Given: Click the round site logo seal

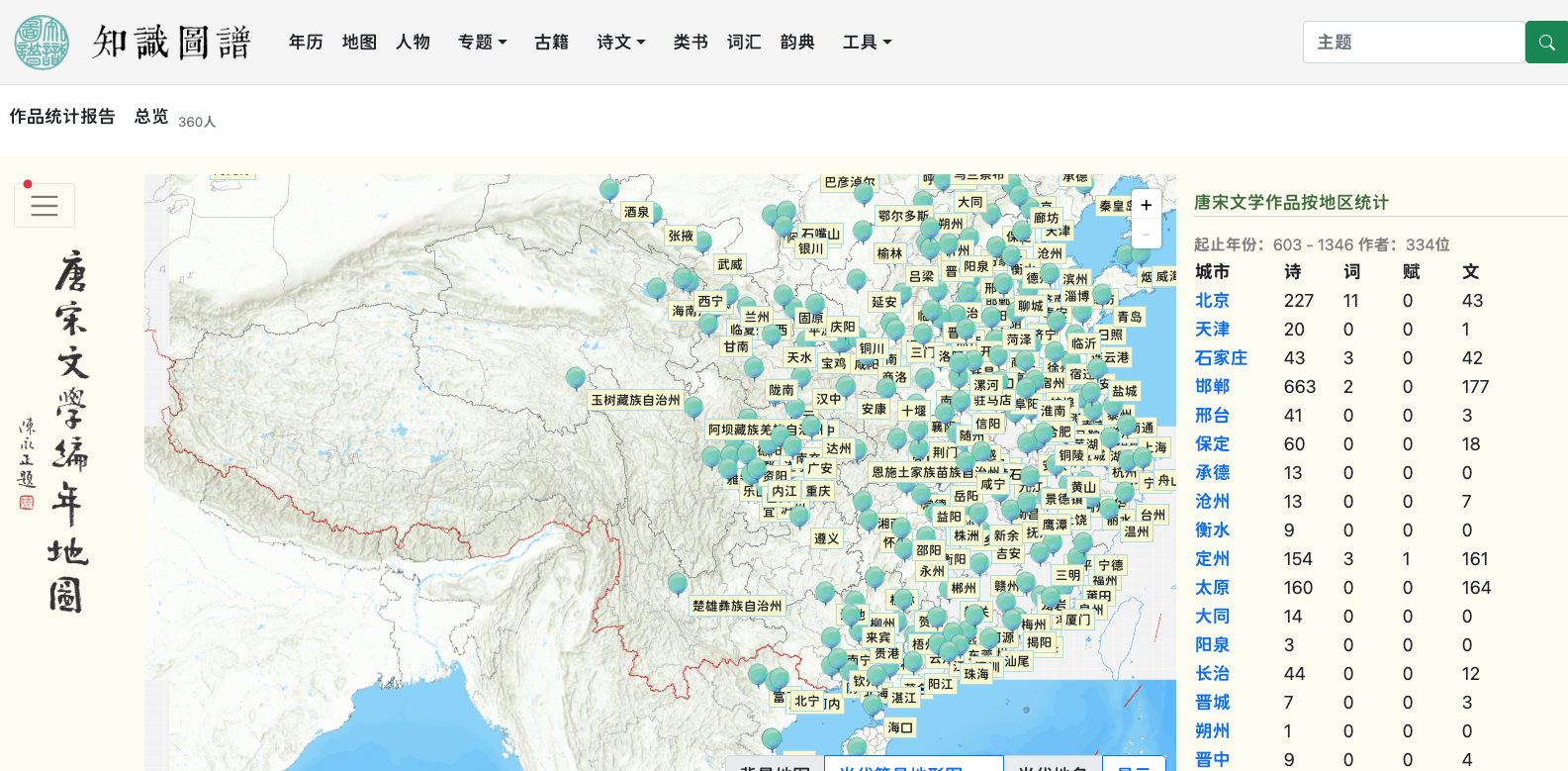Looking at the screenshot, I should (x=42, y=43).
